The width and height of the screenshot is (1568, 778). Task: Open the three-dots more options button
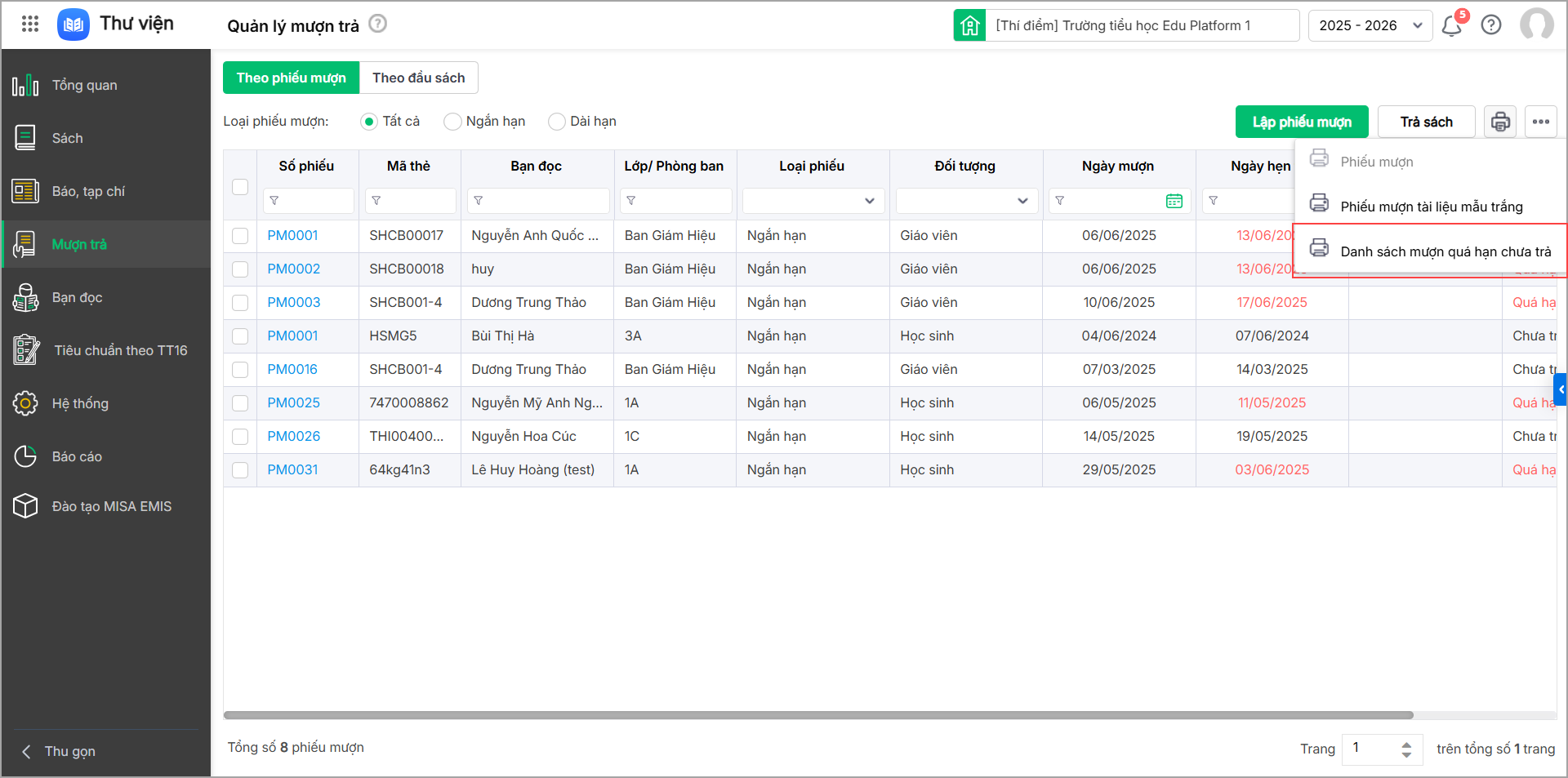click(1541, 122)
